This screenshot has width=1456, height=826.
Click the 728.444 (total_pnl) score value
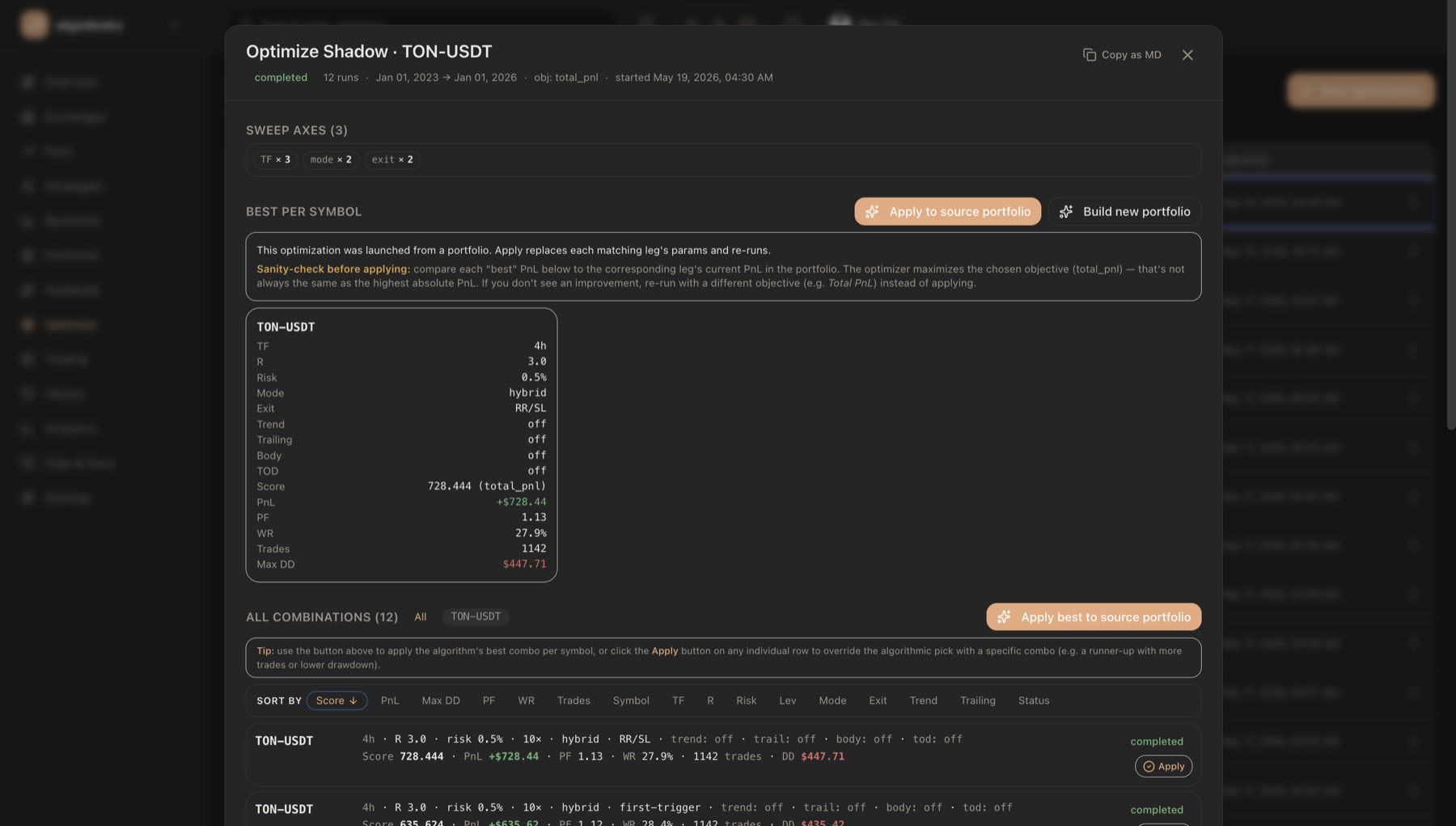(x=487, y=486)
